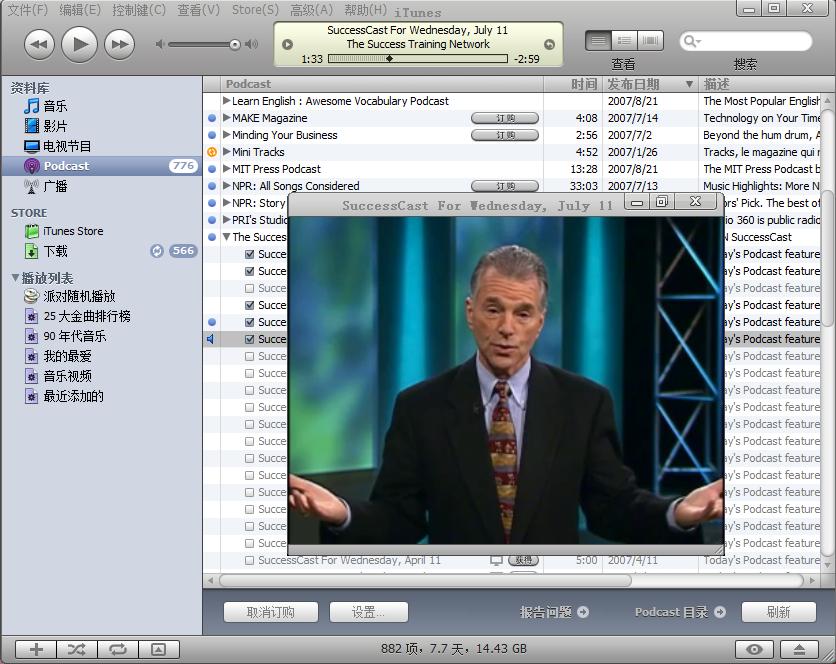Click the download refresh circular icon
836x664 pixels.
[x=157, y=251]
